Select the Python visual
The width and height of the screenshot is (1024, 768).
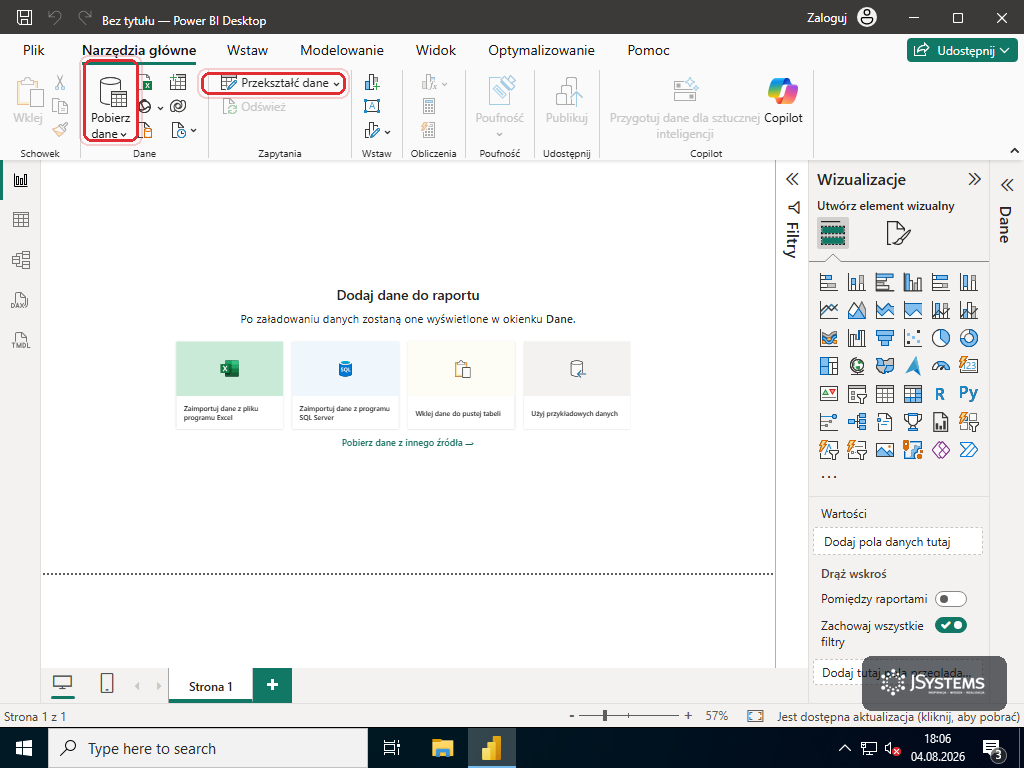[x=968, y=393]
